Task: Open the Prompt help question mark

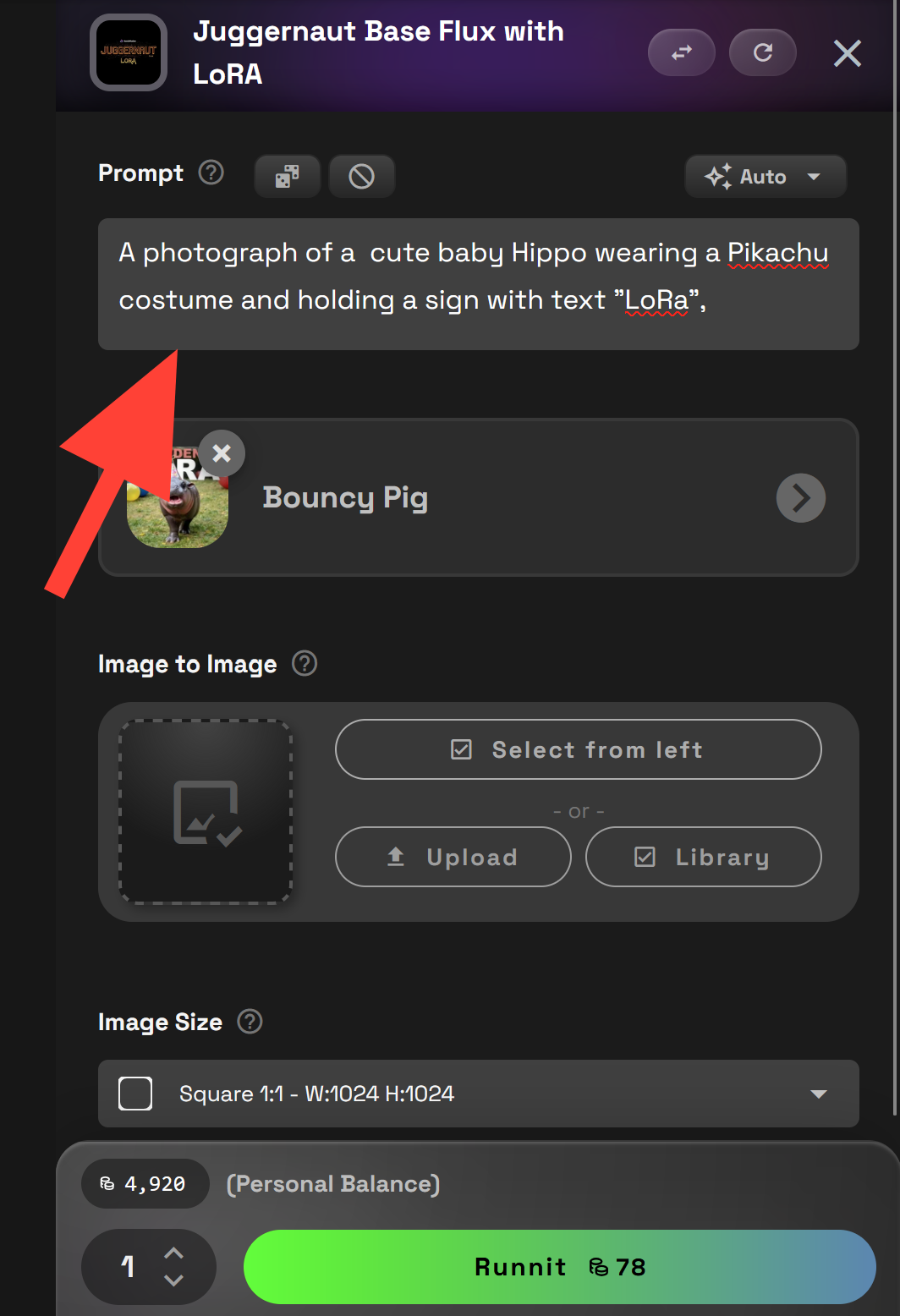Action: click(x=211, y=173)
